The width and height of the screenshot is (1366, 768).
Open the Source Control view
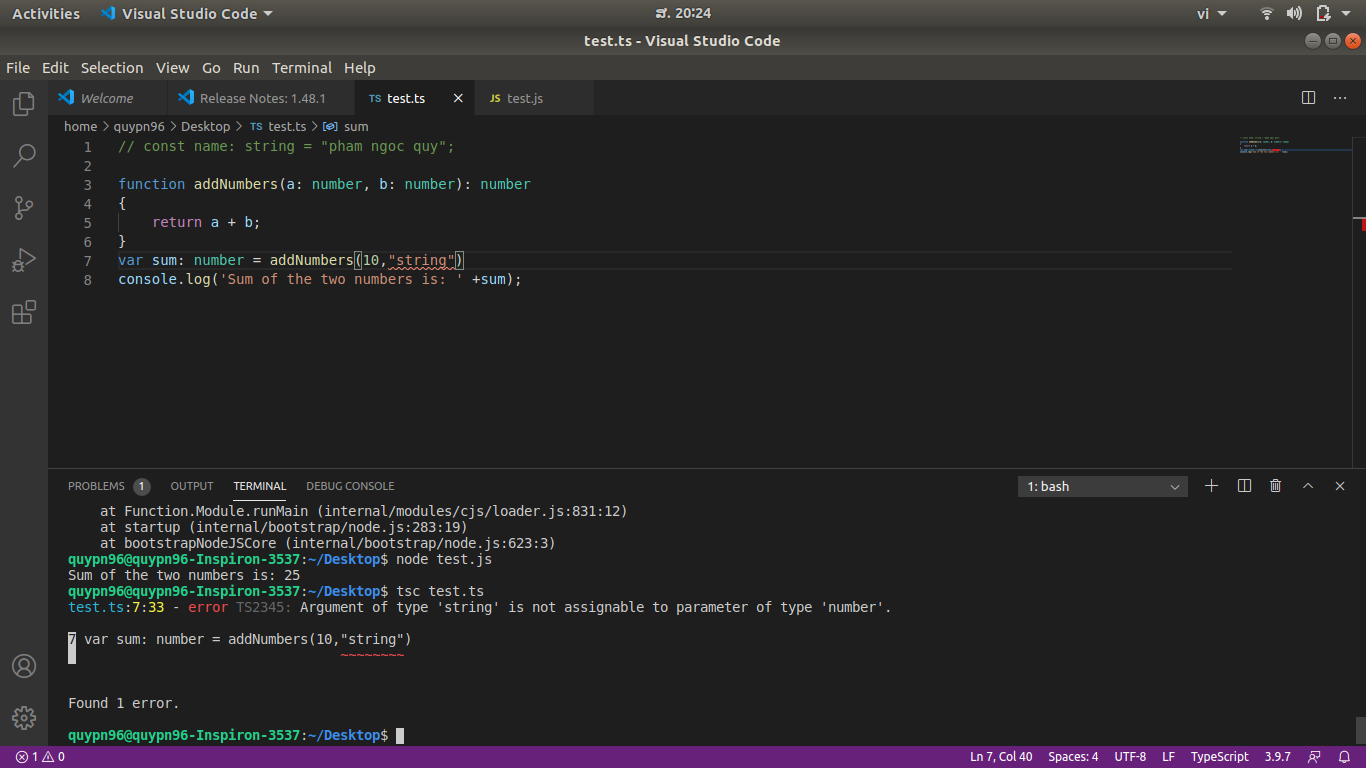click(24, 208)
